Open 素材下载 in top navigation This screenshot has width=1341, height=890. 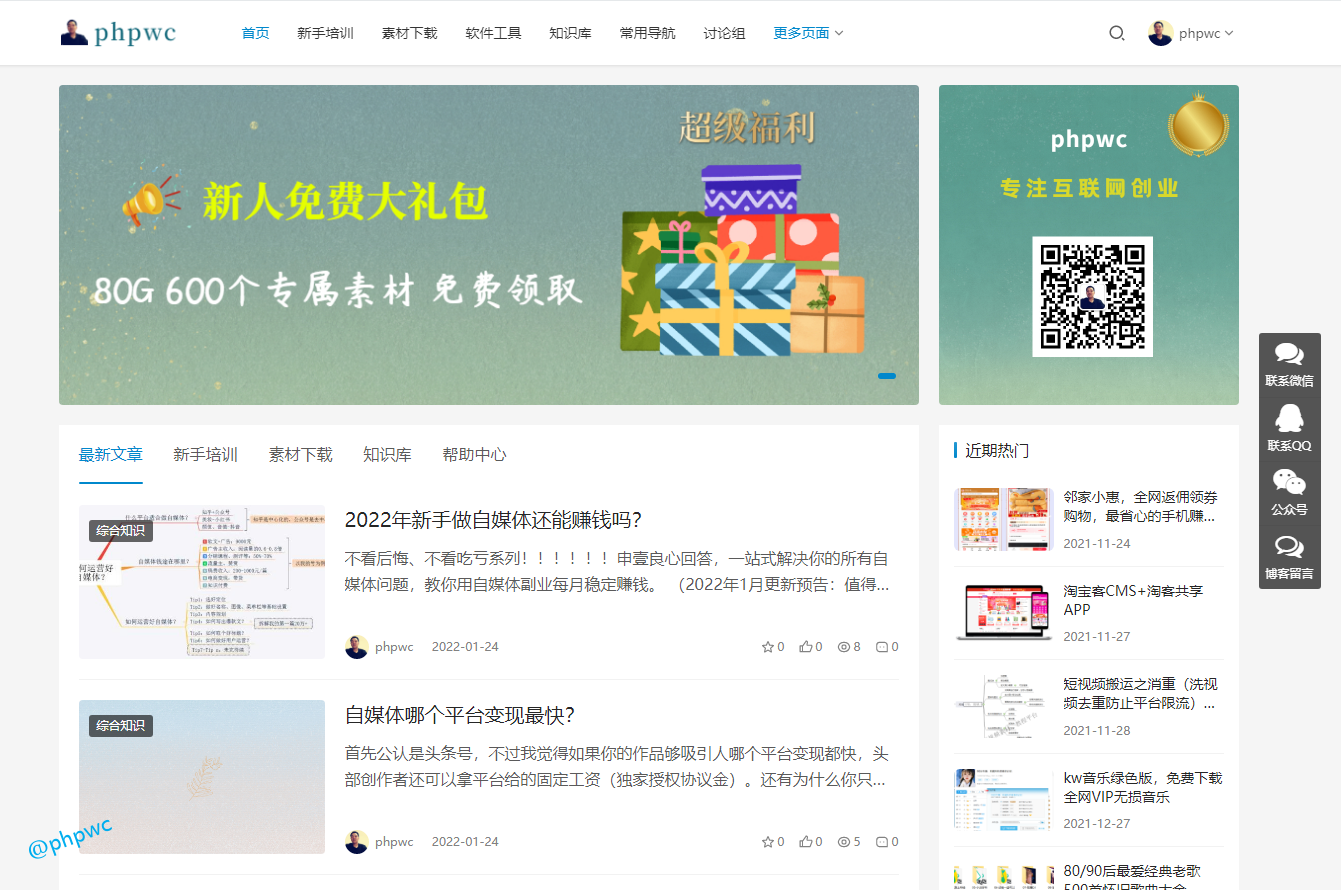409,33
